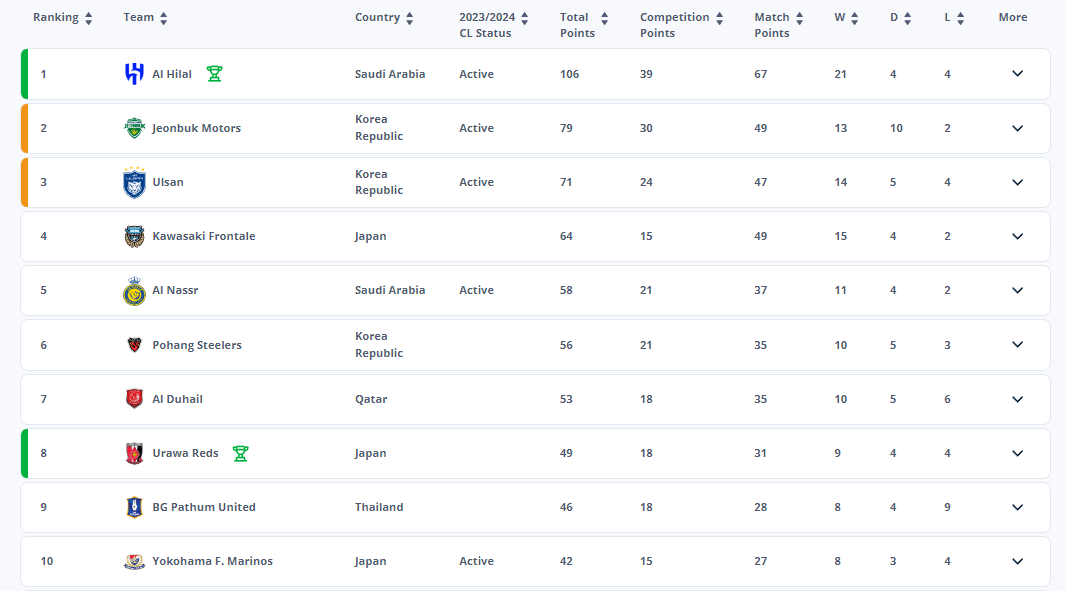Click the Al Nassr yellow crest
This screenshot has height=591, width=1066.
(x=134, y=290)
